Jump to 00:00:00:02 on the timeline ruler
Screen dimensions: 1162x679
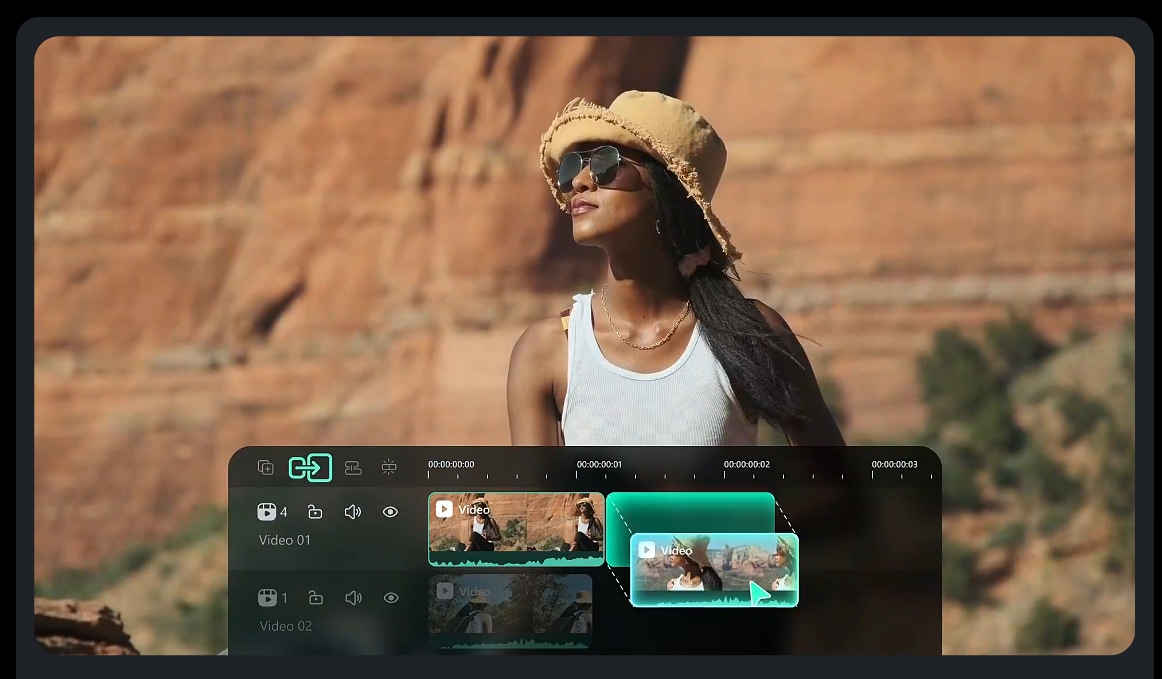[x=746, y=465]
